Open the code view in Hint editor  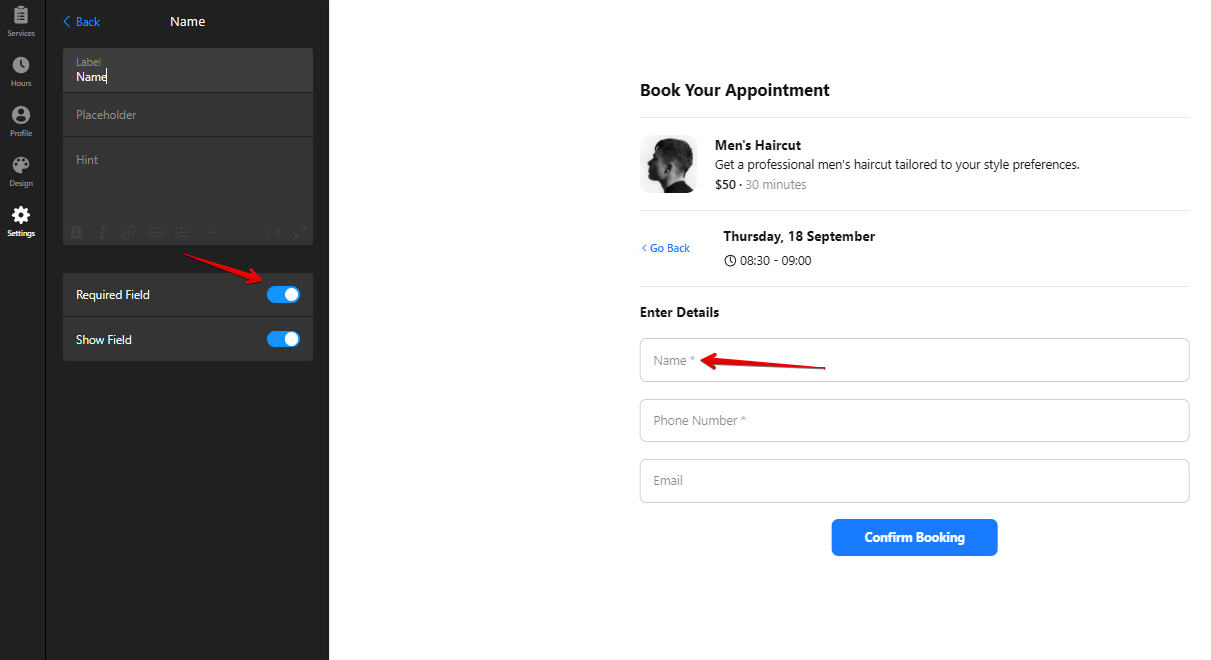(x=273, y=233)
